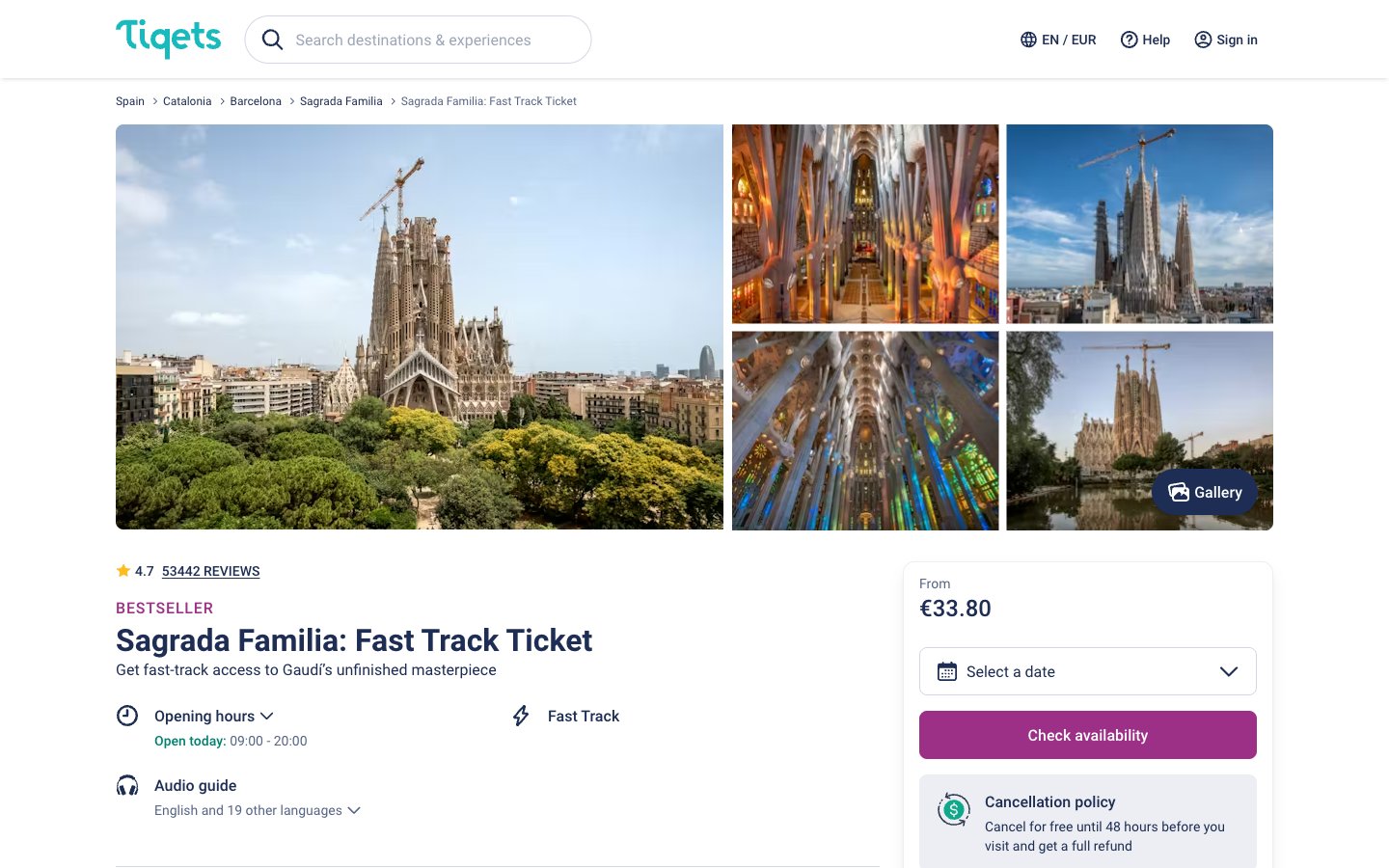Open the colorful stained glass ceiling photo
1389x868 pixels.
point(865,431)
